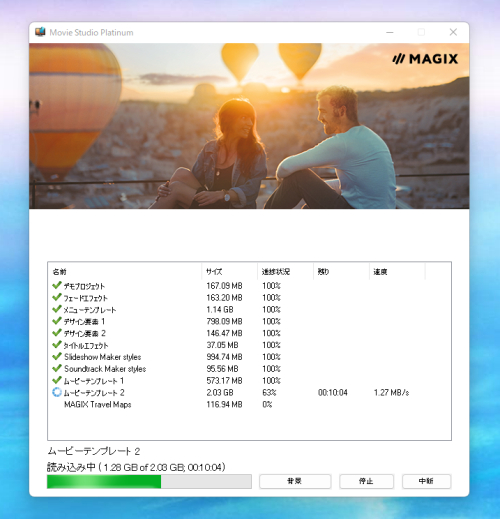Click the green checkmark next to デモプロジェクト
Viewport: 500px width, 519px height.
pos(57,285)
